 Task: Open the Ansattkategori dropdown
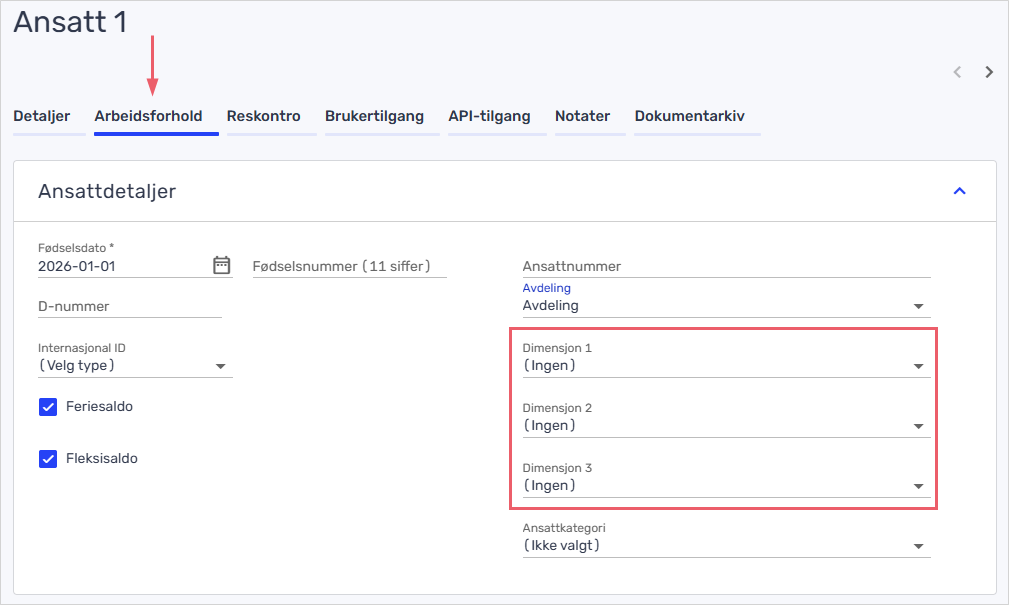(725, 546)
